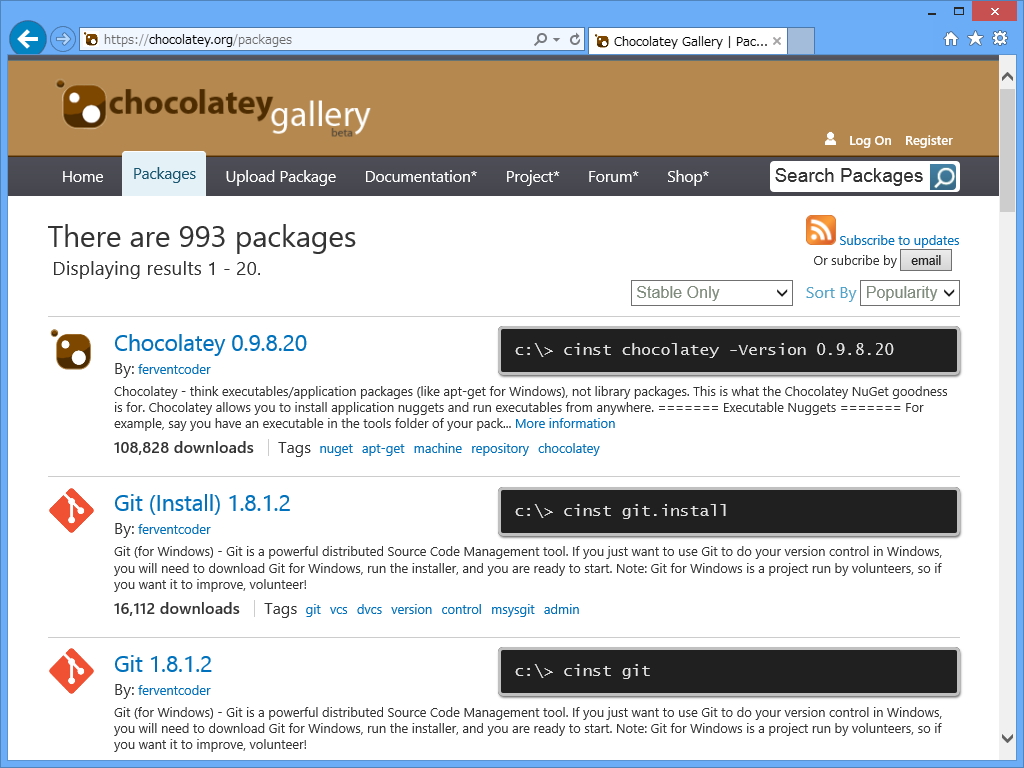The height and width of the screenshot is (768, 1024).
Task: Click the orange RSS feed icon
Action: (x=820, y=230)
